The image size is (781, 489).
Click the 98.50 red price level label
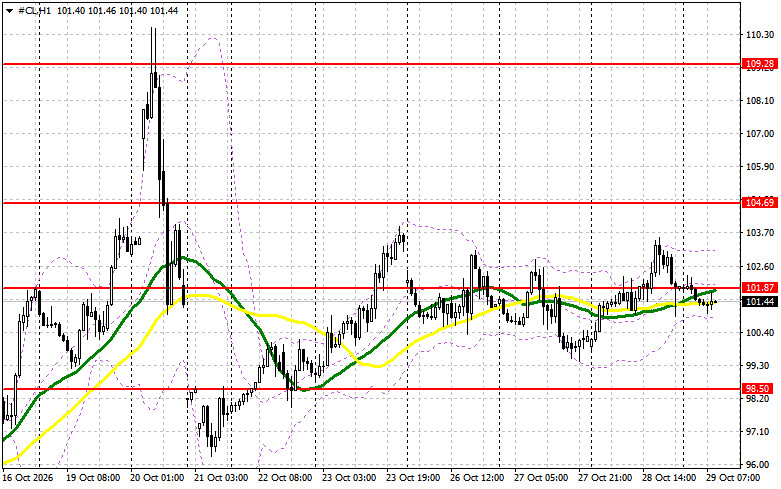tap(758, 388)
